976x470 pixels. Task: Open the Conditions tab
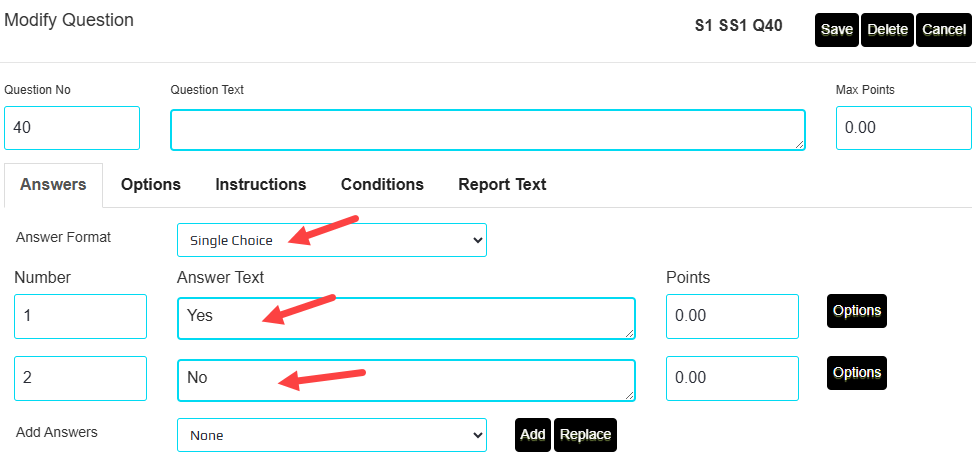coord(382,185)
